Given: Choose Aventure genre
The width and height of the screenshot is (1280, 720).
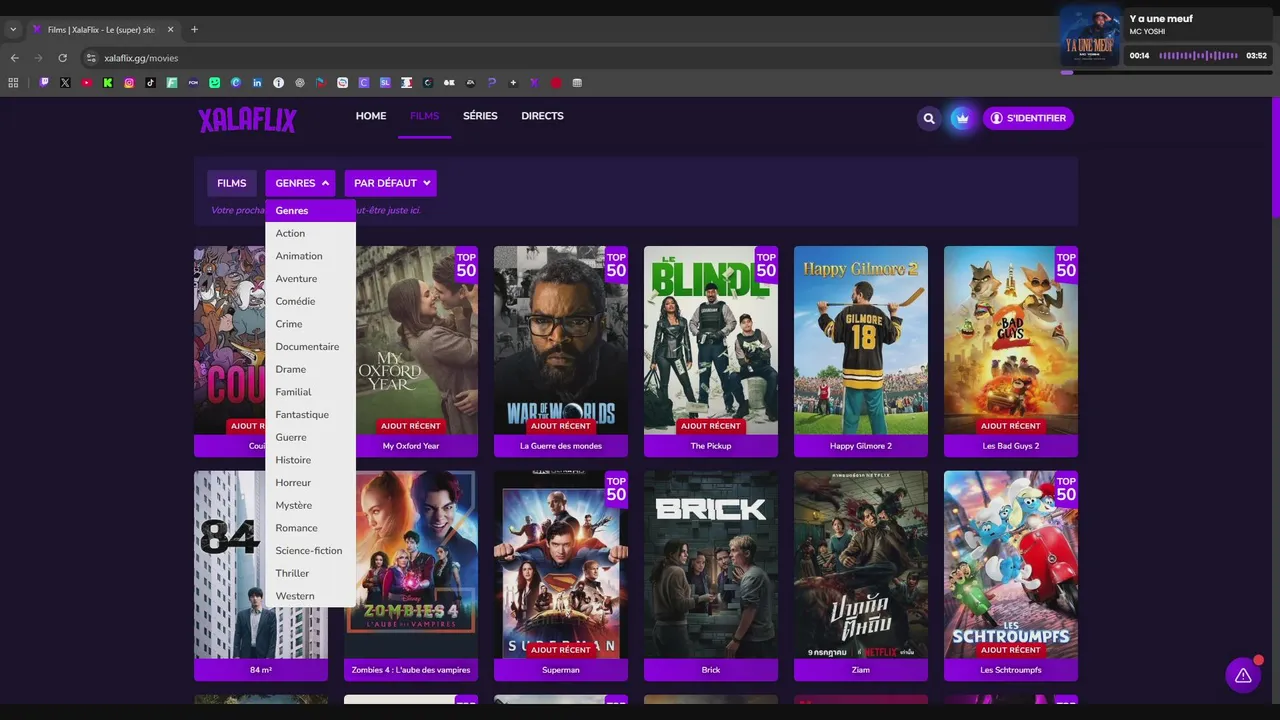Looking at the screenshot, I should (310, 279).
